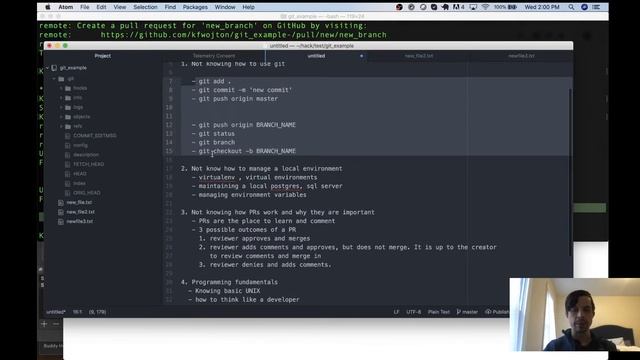Open the Packages menu
This screenshot has width=640, height=360.
coord(195,7)
